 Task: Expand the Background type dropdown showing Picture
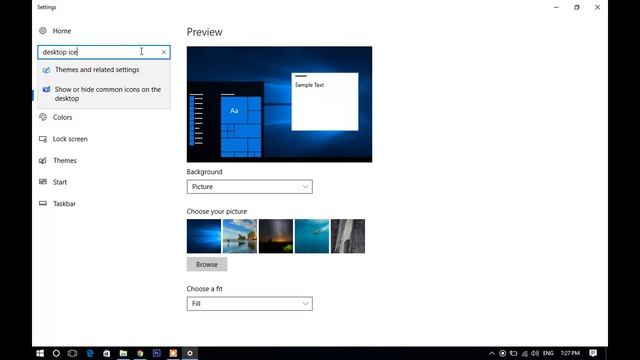[x=250, y=187]
